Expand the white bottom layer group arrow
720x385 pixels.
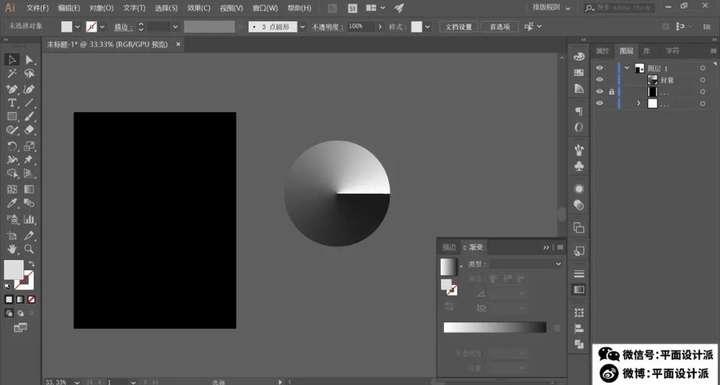pos(638,103)
